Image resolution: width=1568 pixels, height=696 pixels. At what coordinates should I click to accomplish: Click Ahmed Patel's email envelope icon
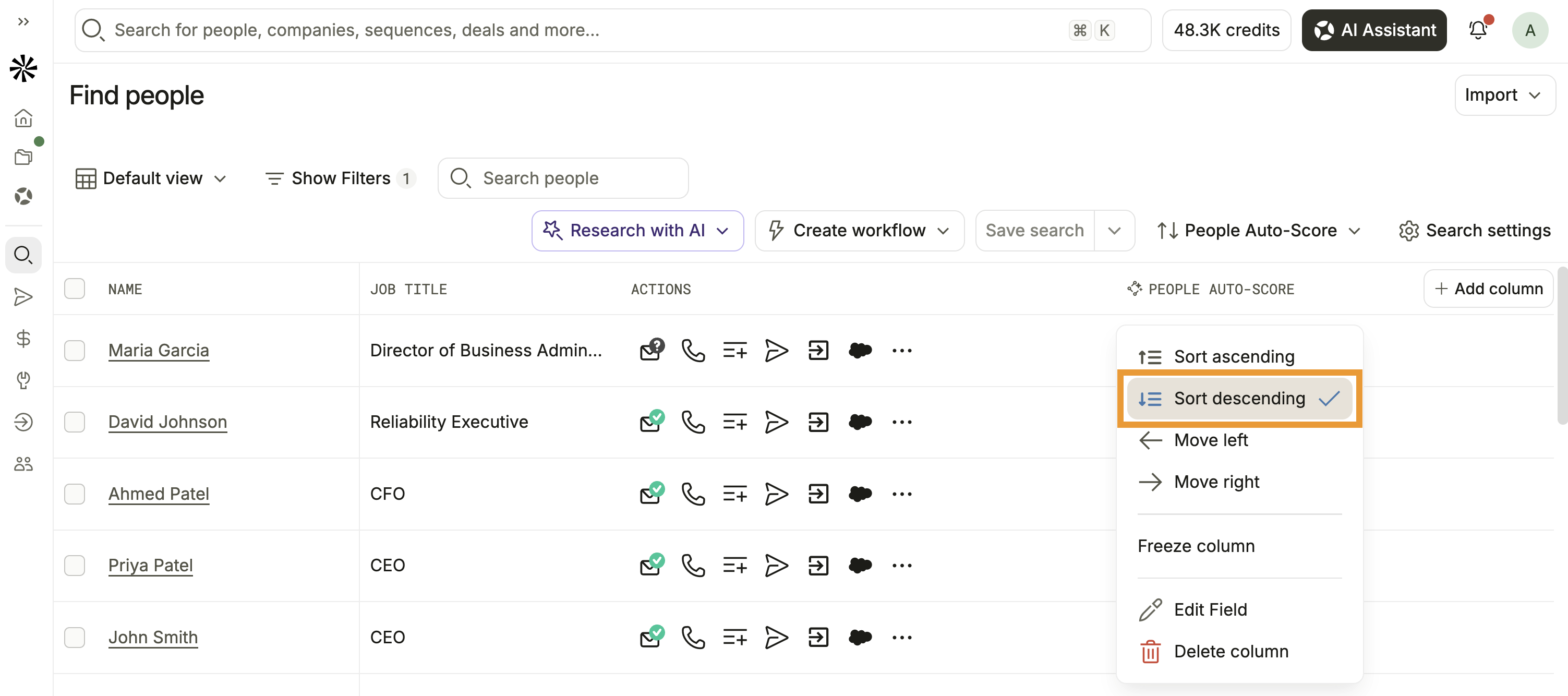coord(652,493)
